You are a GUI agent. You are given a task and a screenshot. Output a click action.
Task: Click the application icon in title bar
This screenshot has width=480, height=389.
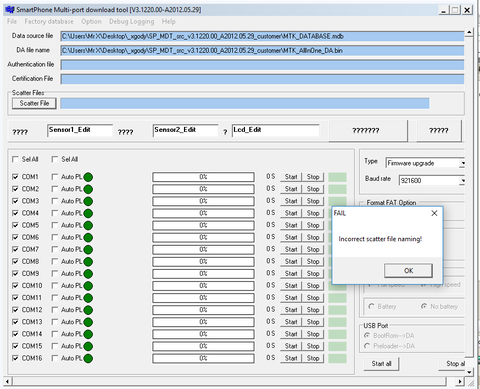tap(10, 10)
